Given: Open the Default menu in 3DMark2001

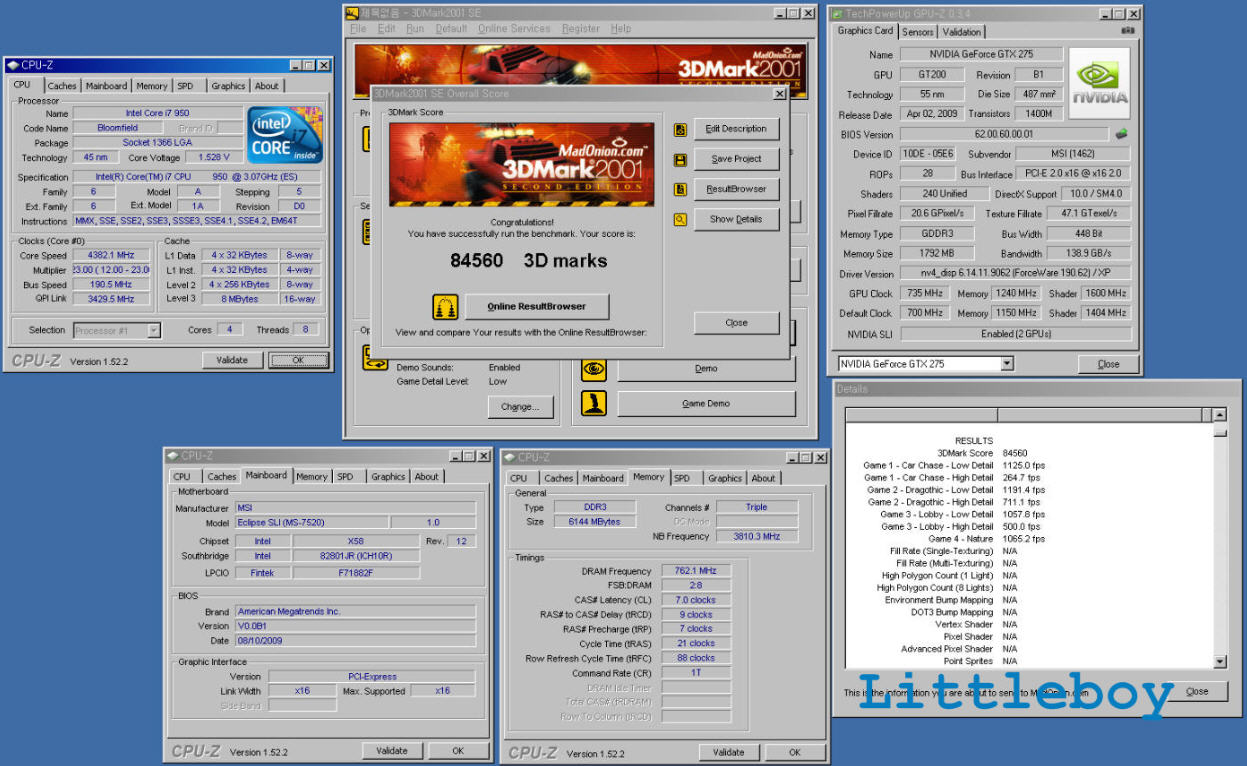Looking at the screenshot, I should pos(451,29).
